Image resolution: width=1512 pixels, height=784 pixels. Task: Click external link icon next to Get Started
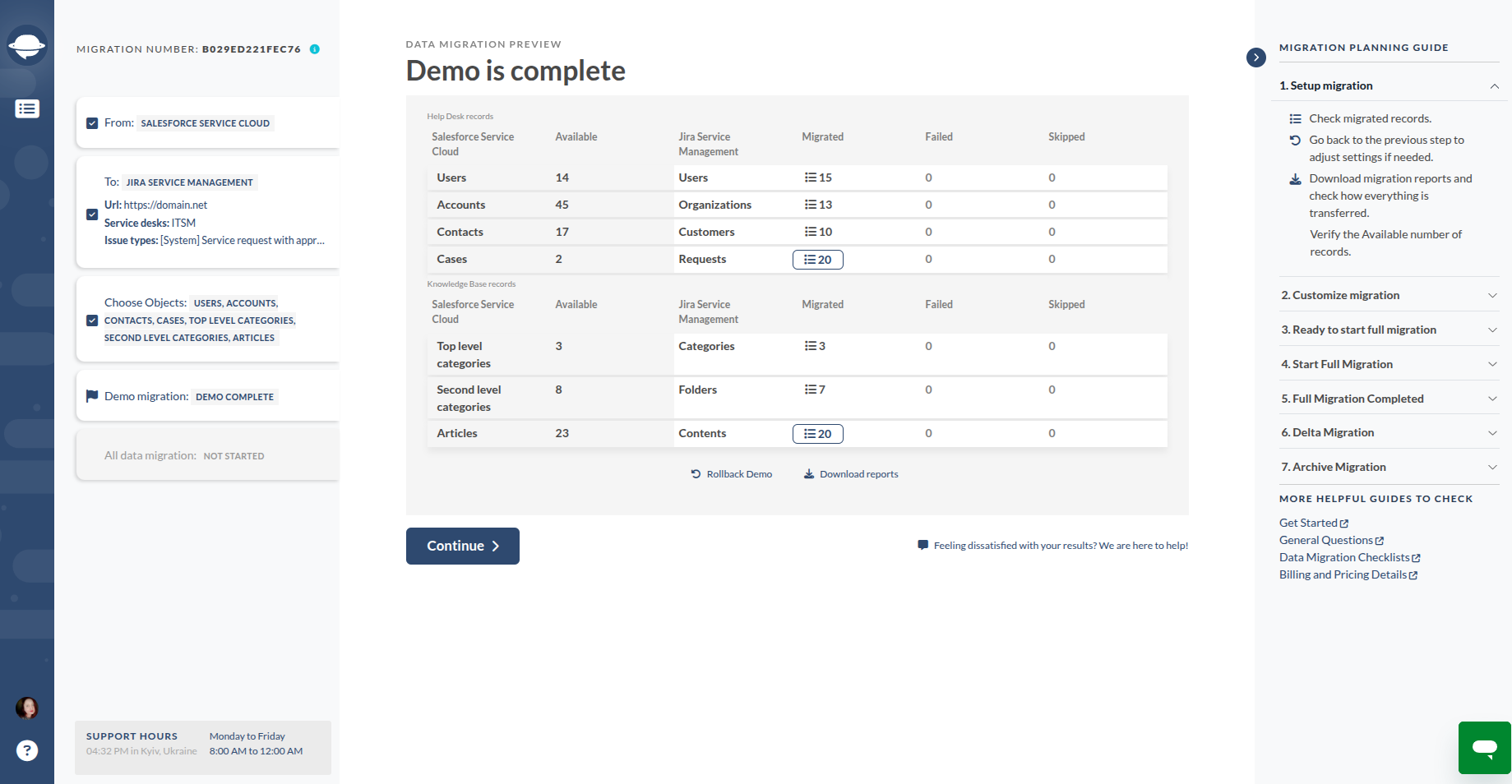[1344, 523]
